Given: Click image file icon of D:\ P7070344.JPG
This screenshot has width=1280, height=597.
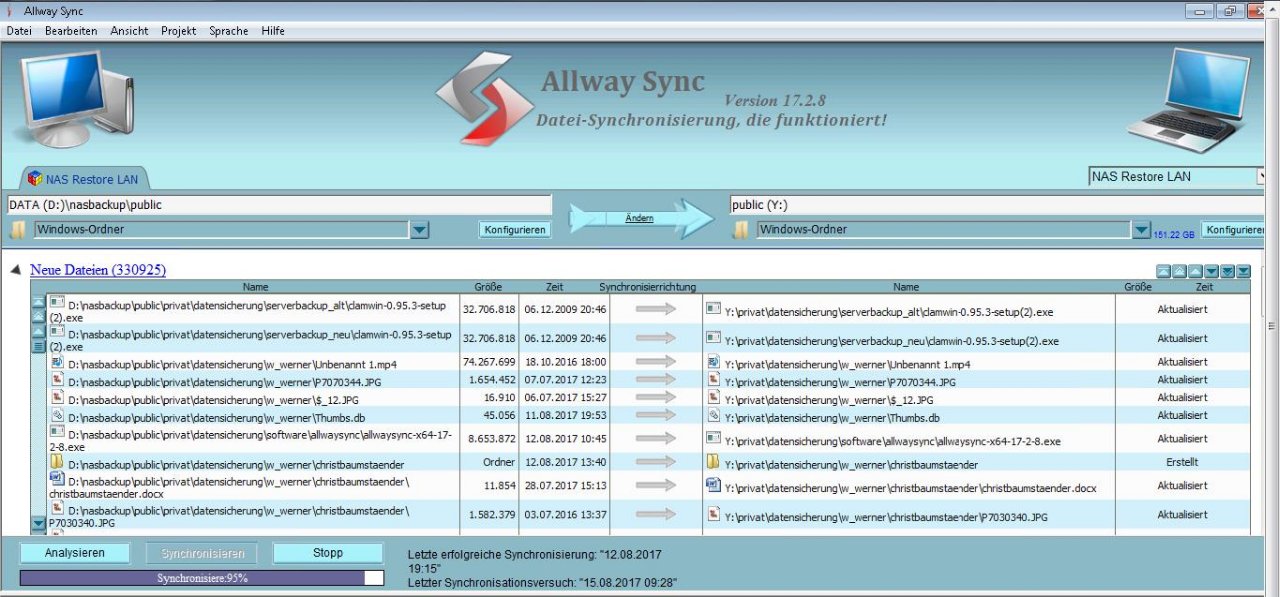Looking at the screenshot, I should coord(57,380).
